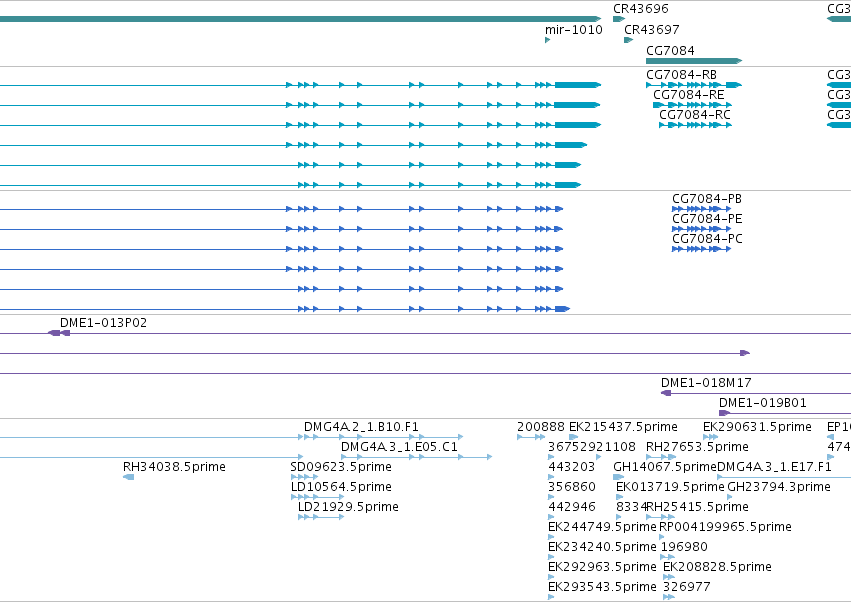Click the CR43697 gene label
851x602 pixels.
click(651, 29)
